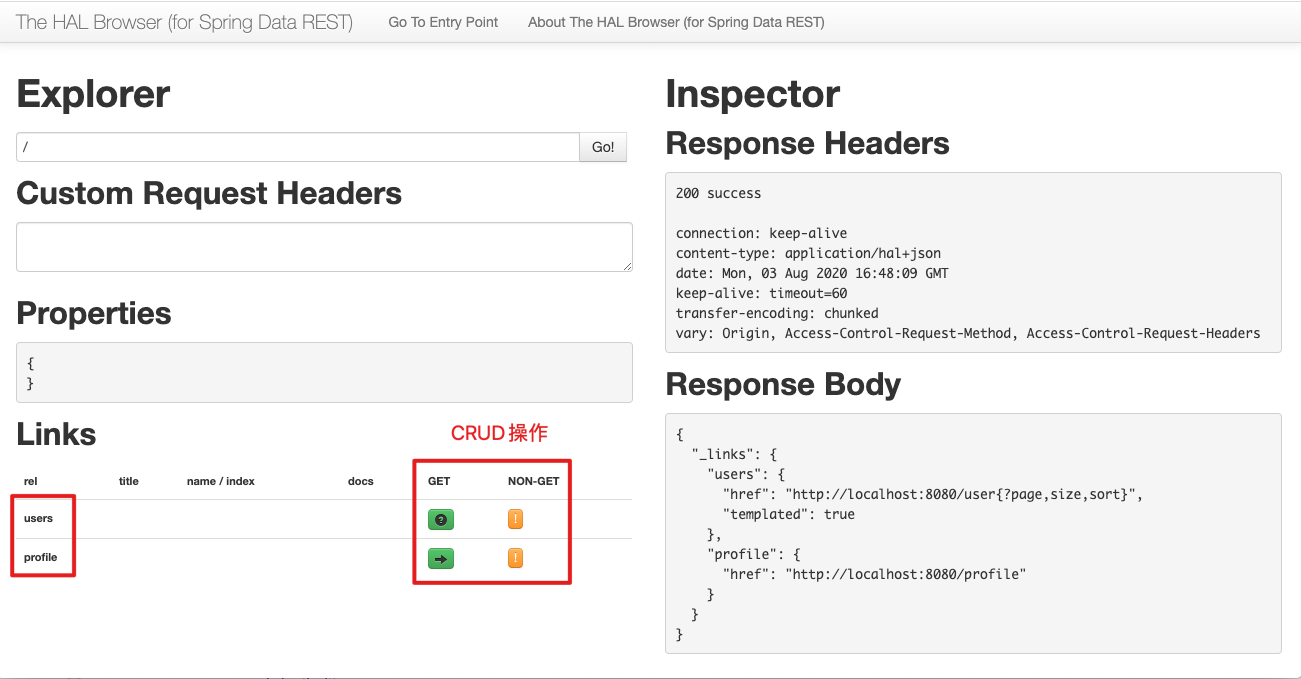1301x679 pixels.
Task: Open the orange NON-GET icon for profile
Action: [514, 558]
